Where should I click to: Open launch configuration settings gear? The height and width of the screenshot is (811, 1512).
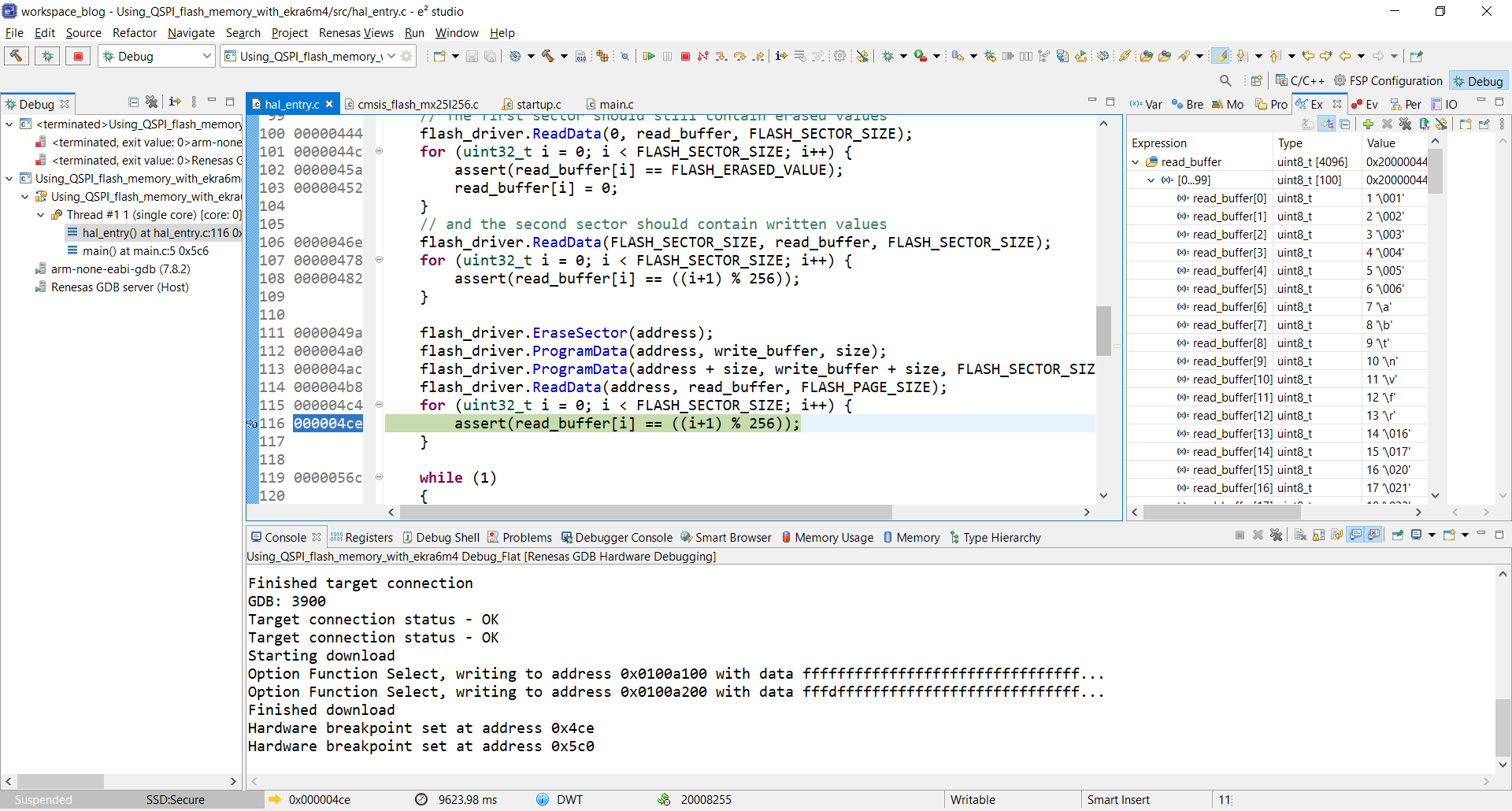[x=406, y=56]
